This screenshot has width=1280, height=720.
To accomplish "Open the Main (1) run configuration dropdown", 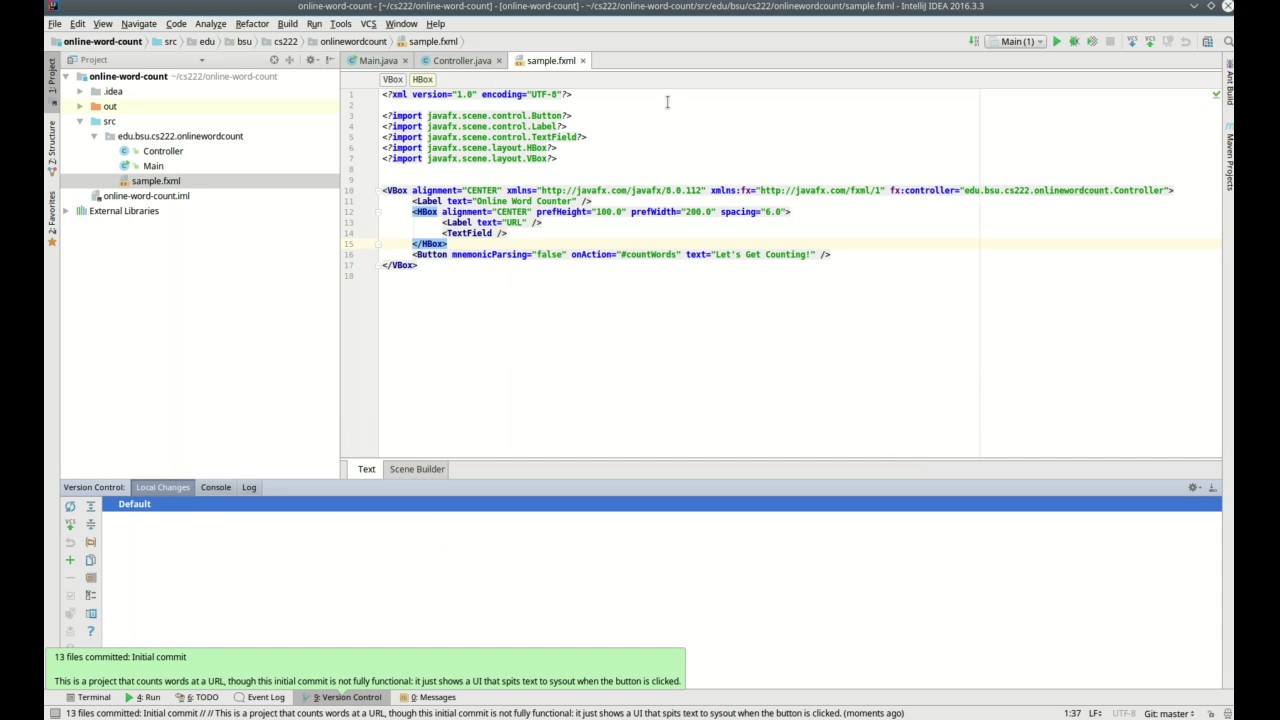I will pyautogui.click(x=1016, y=42).
